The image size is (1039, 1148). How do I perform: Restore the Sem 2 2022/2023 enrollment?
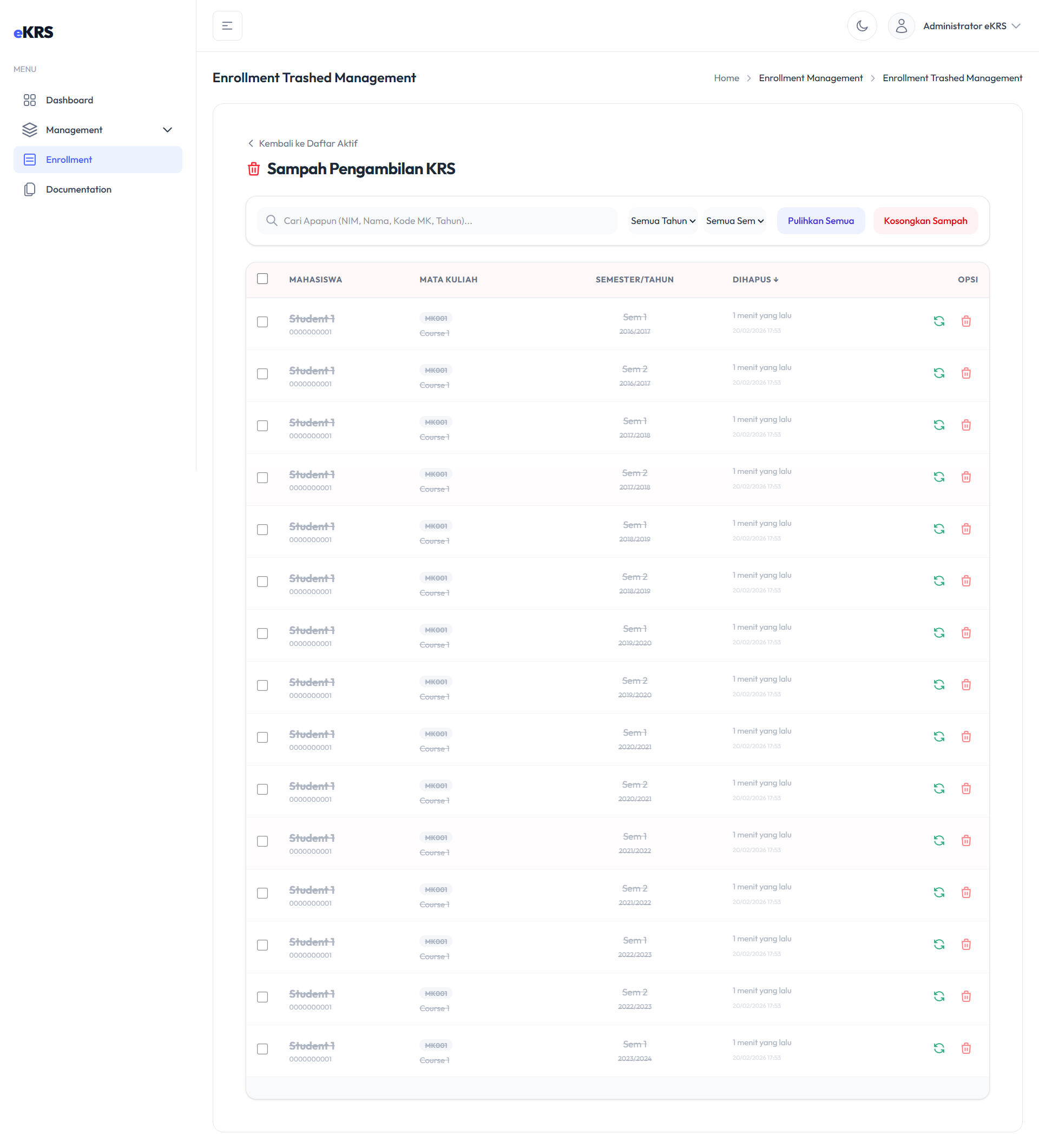click(x=939, y=996)
